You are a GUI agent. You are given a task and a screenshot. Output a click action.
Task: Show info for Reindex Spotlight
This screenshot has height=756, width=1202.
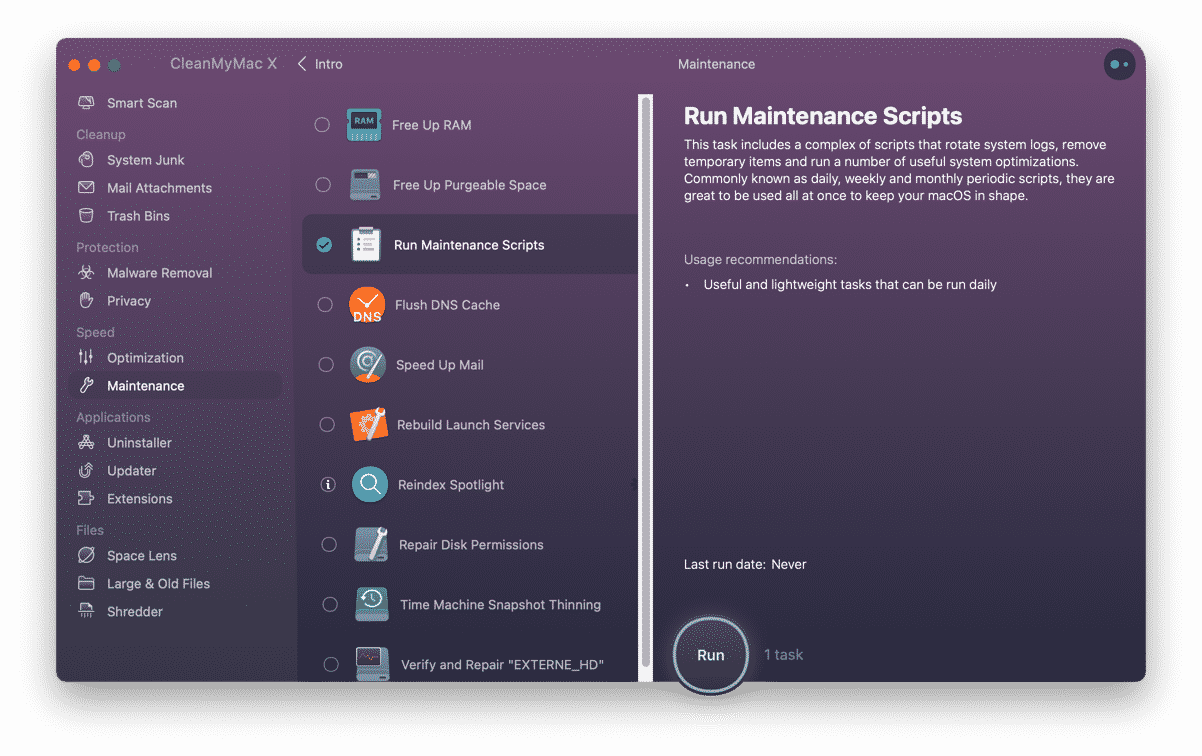pyautogui.click(x=327, y=485)
